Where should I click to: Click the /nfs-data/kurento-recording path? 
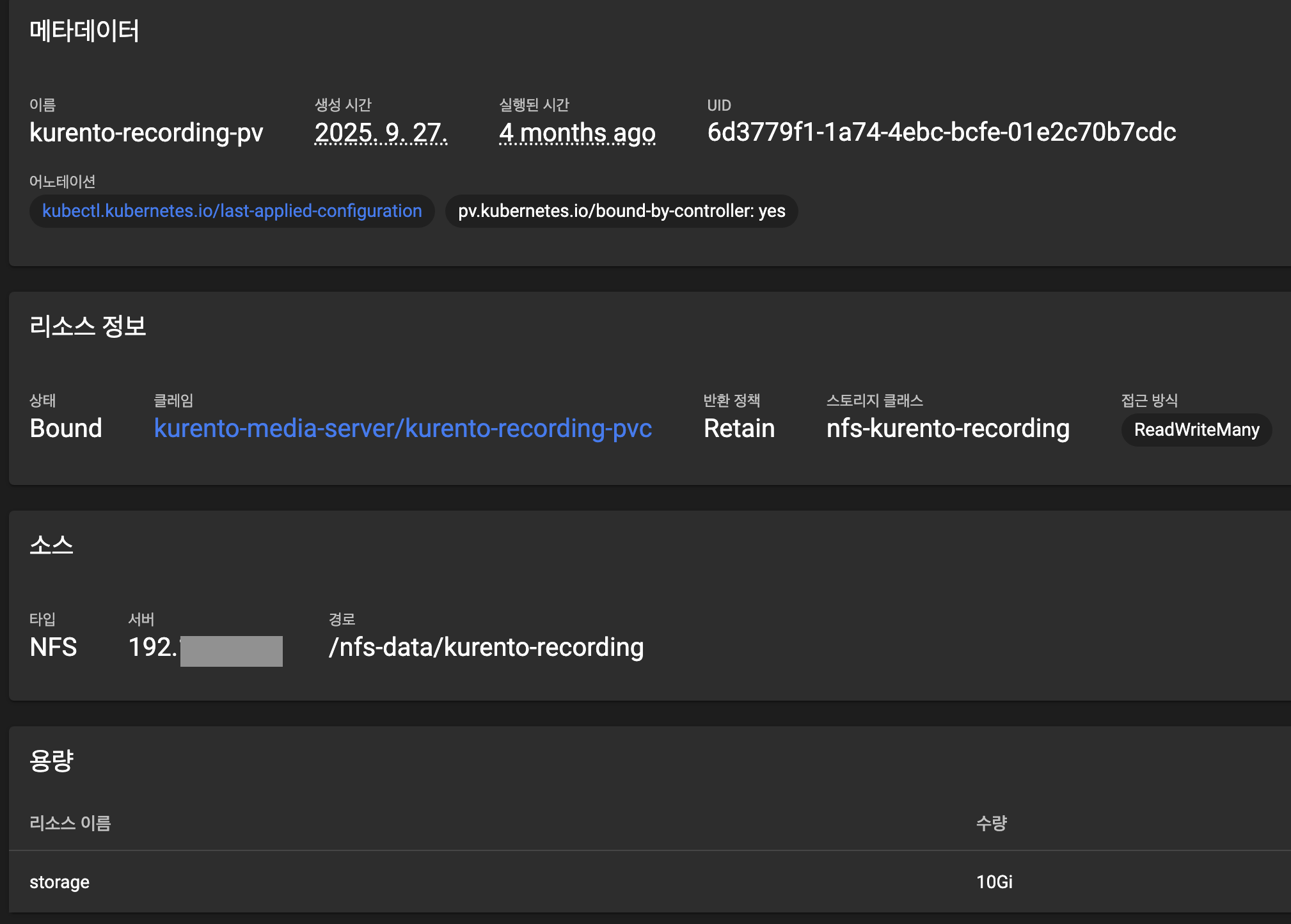coord(486,647)
